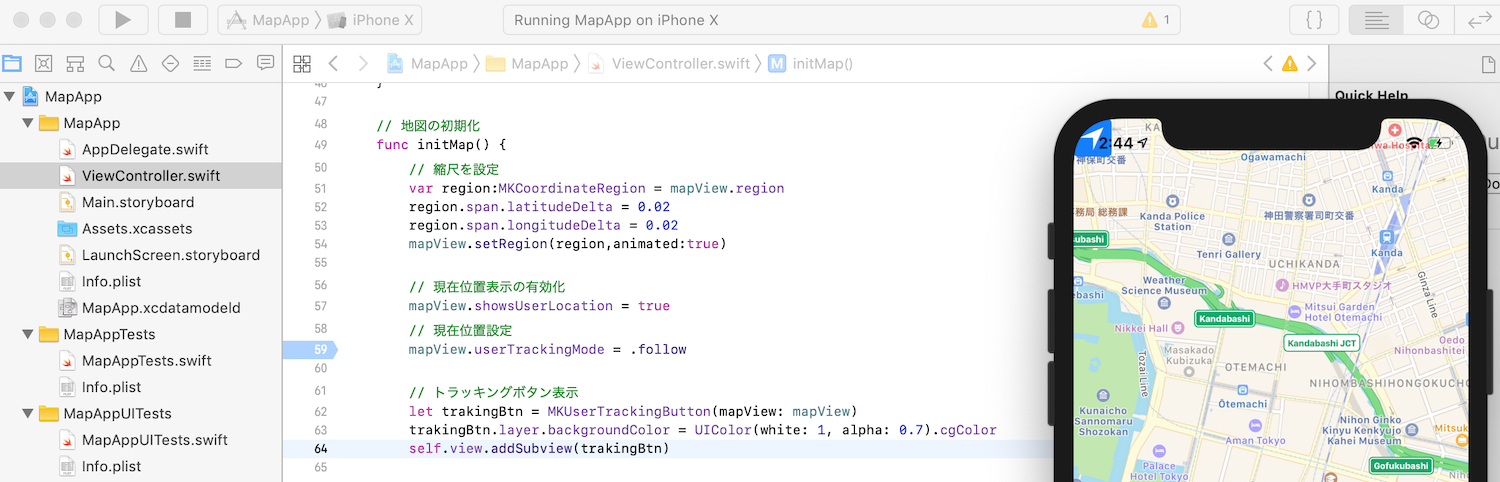Open the Source Control navigator
Screen dimensions: 1500x482
click(x=43, y=64)
